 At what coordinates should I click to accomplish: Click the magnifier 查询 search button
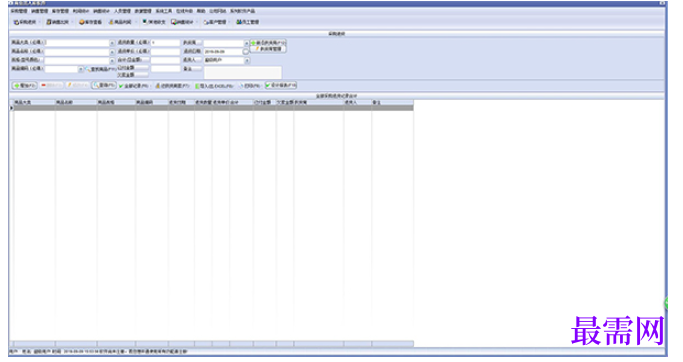coord(104,85)
